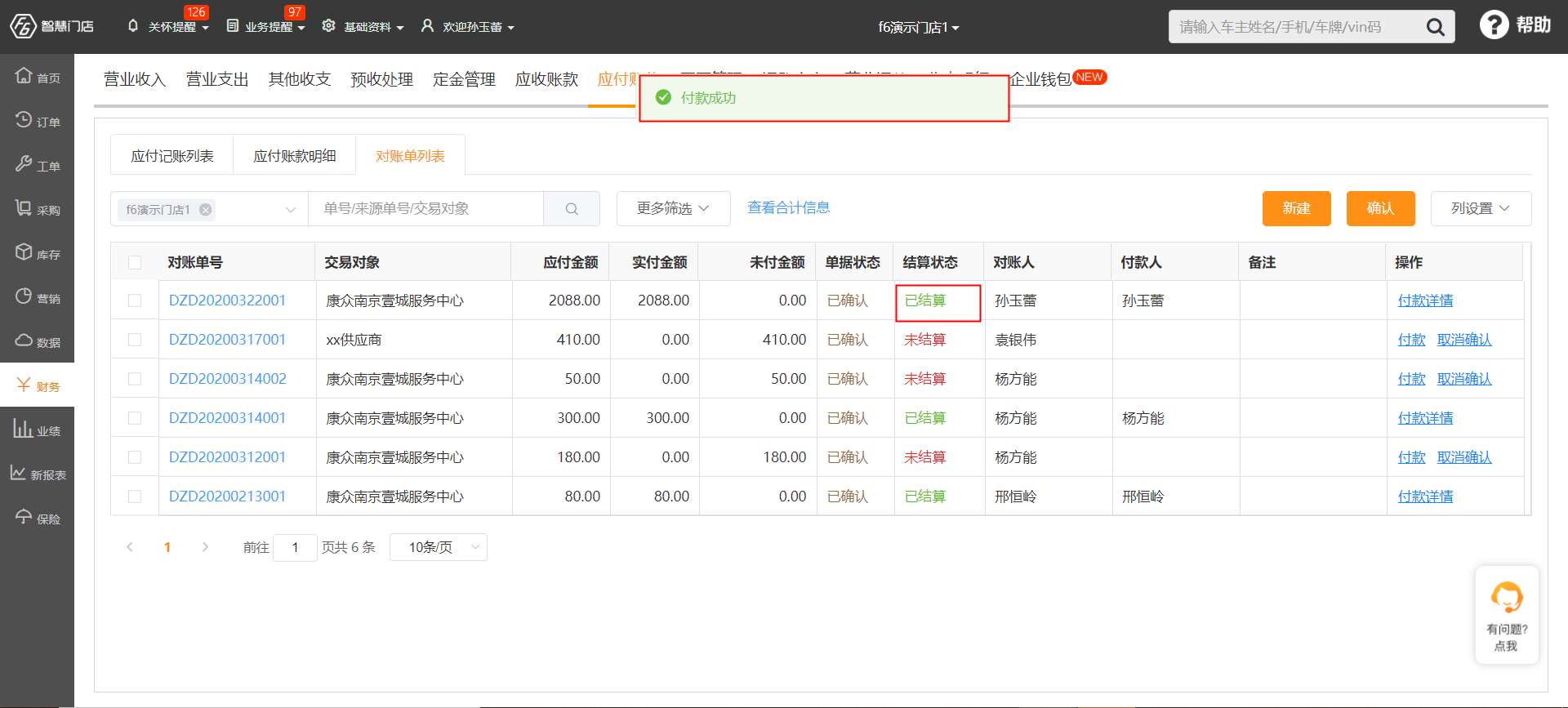Expand the 关怀提醒 dropdown
The width and height of the screenshot is (1568, 708).
click(168, 27)
